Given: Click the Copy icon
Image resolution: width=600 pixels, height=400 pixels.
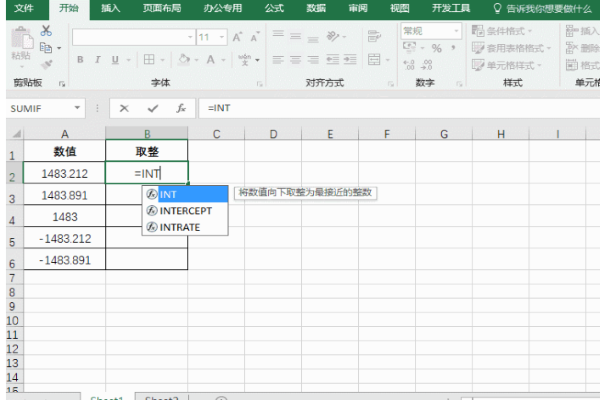Looking at the screenshot, I should click(x=46, y=48).
